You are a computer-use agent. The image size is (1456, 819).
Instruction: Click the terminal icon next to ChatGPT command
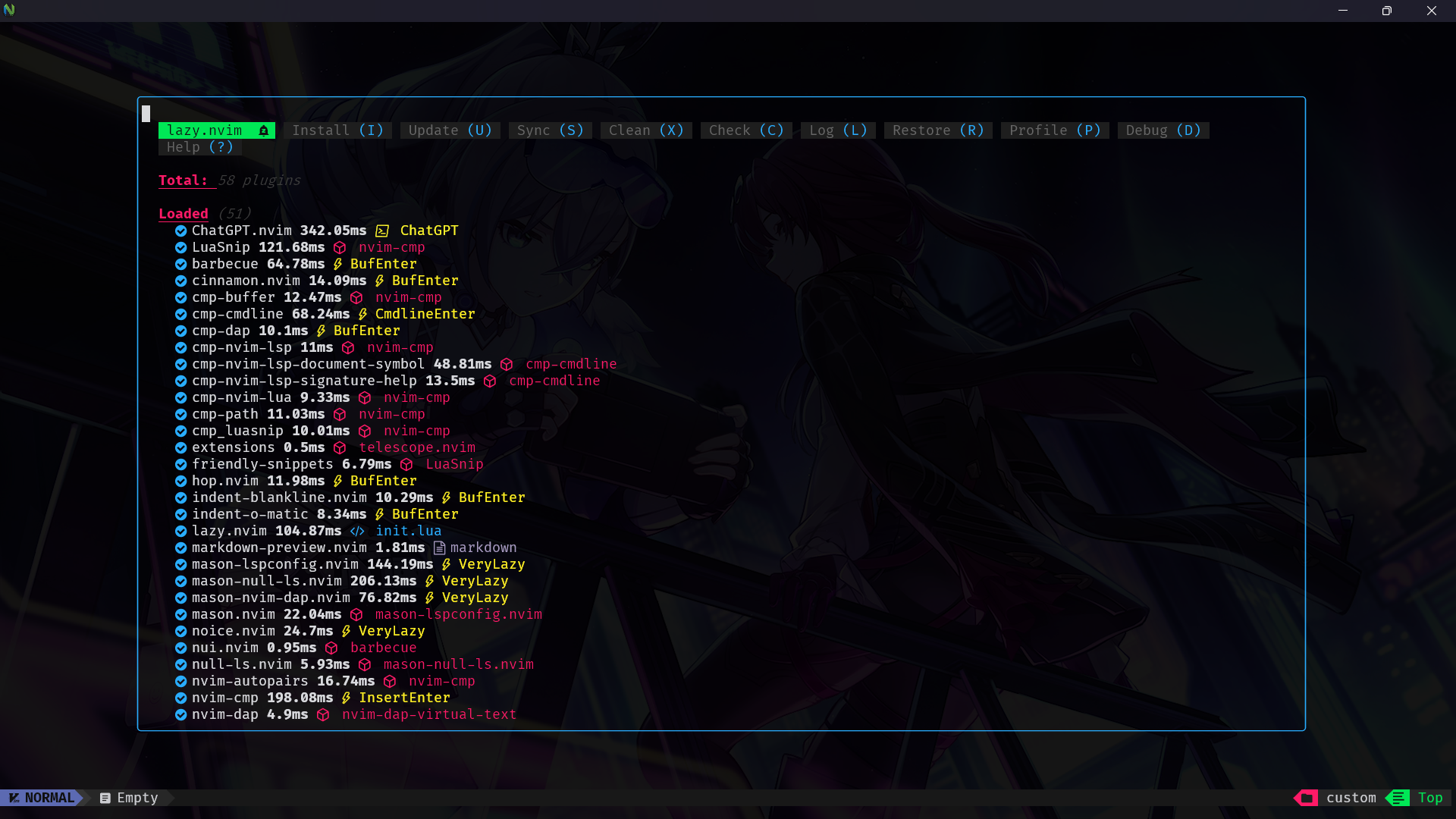382,231
